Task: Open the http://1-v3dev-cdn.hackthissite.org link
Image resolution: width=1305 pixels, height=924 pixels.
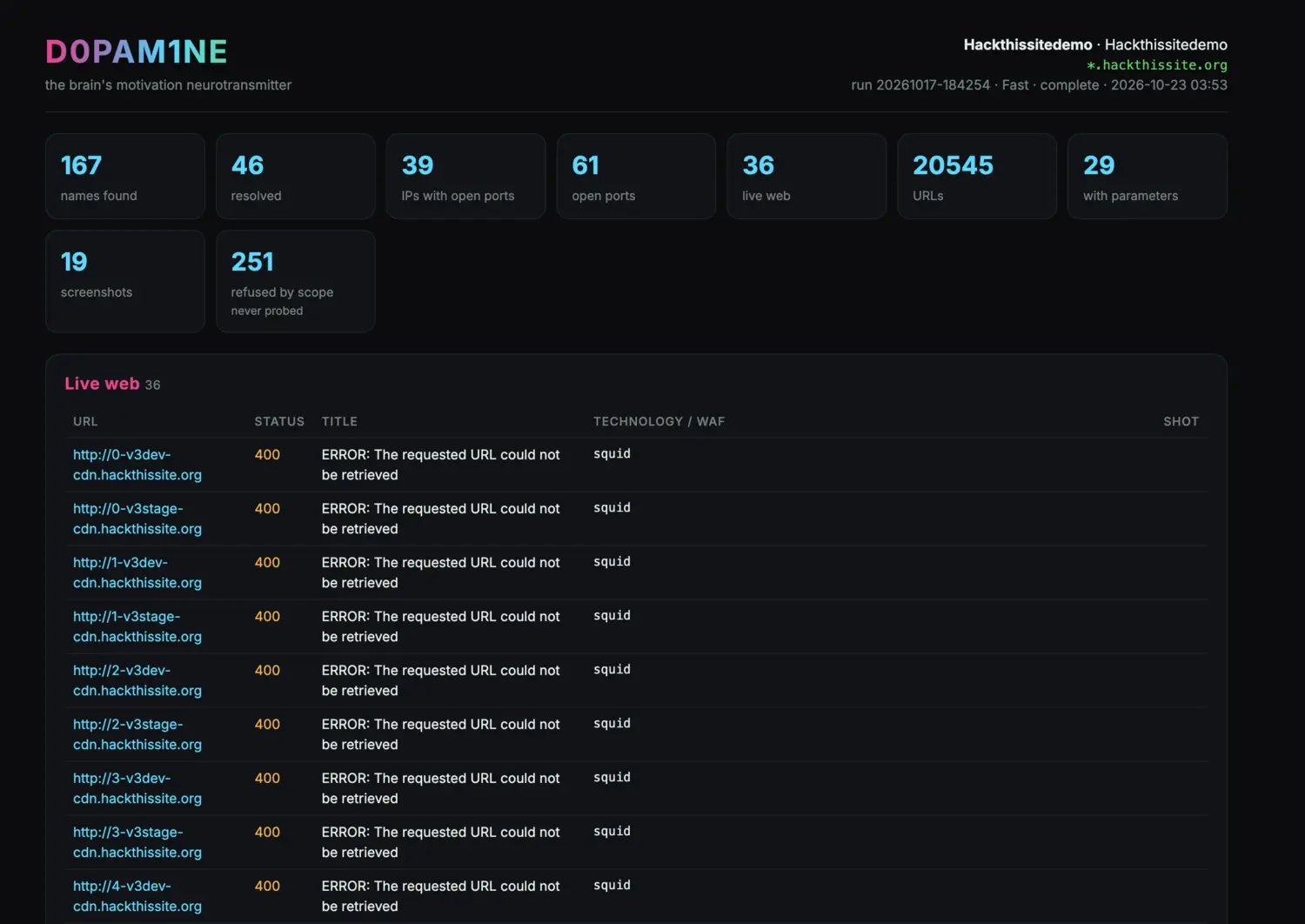Action: pyautogui.click(x=137, y=572)
